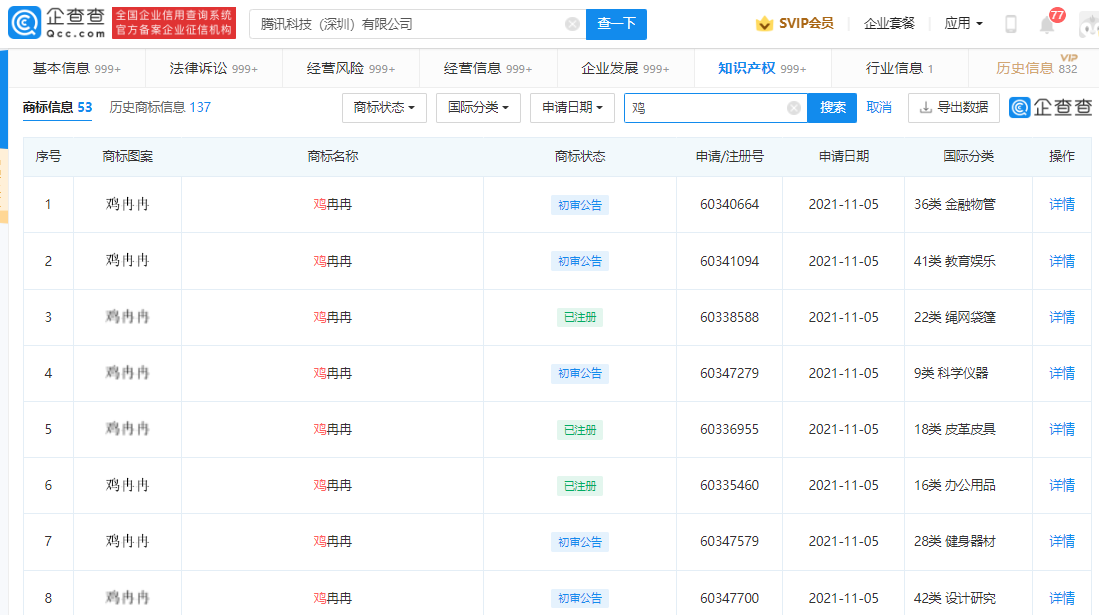Clear the company search box text
Screen dimensions: 1099x615
572,24
